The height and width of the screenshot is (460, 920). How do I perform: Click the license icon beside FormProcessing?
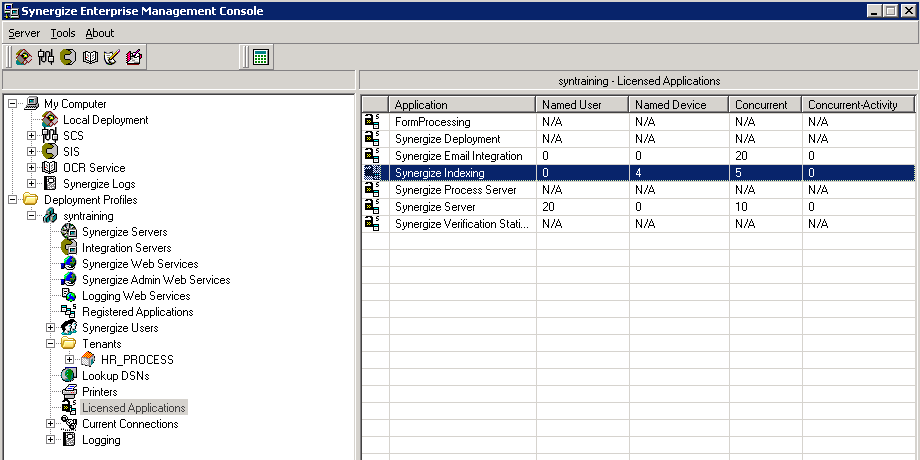pyautogui.click(x=372, y=122)
